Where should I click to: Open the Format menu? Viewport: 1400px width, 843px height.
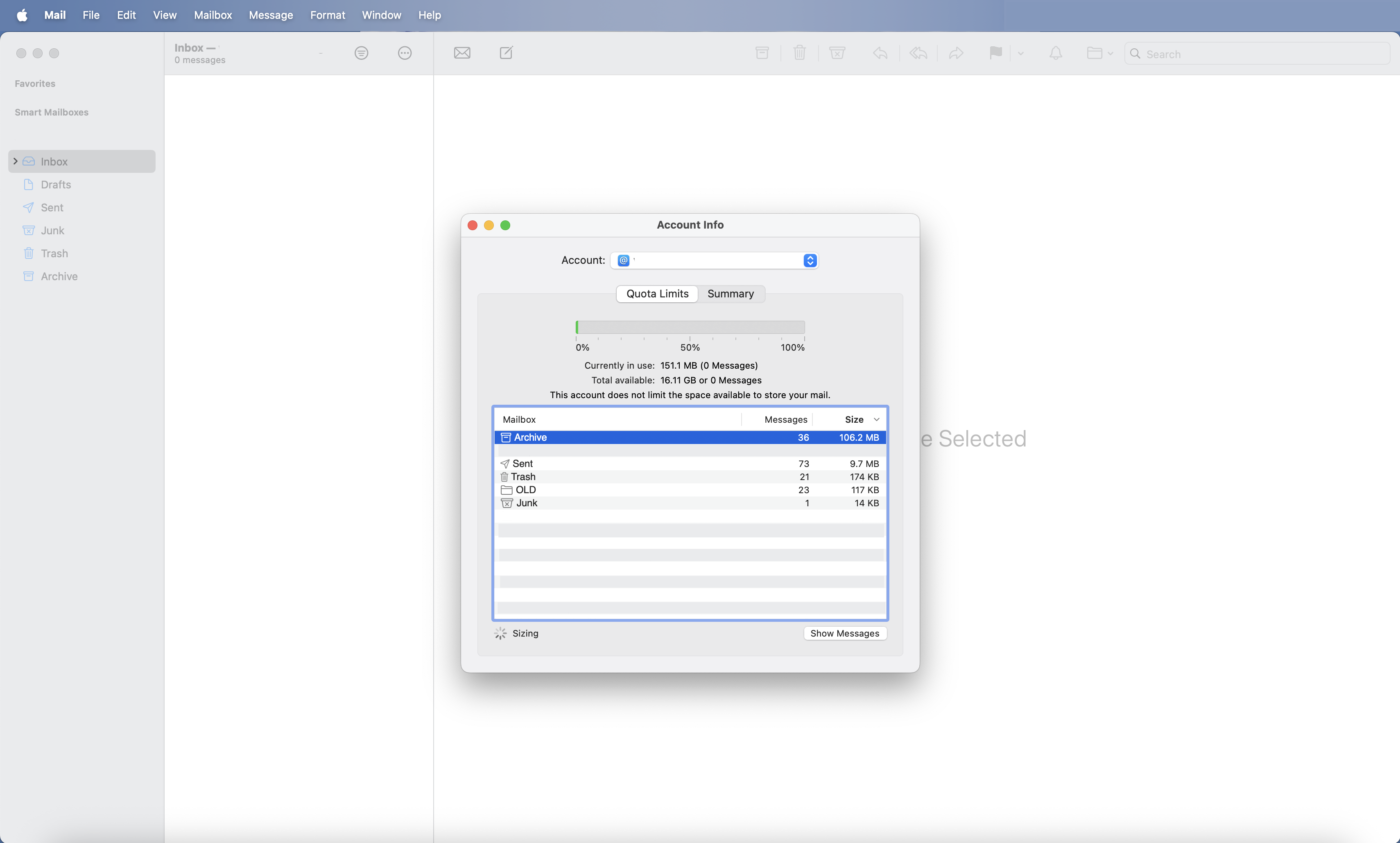coord(328,15)
